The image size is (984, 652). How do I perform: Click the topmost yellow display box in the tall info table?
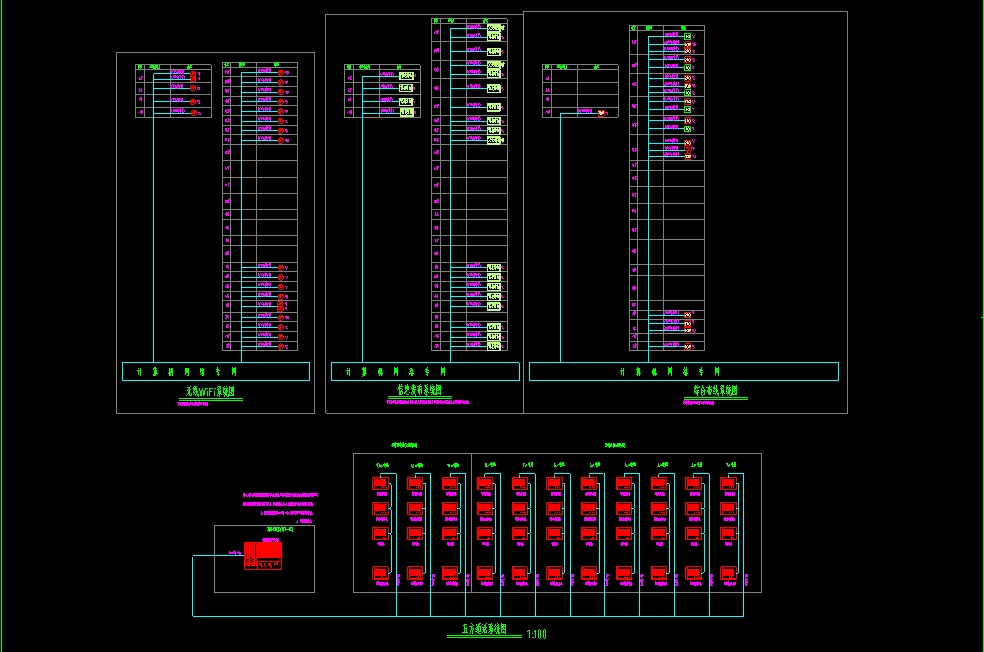tap(494, 26)
